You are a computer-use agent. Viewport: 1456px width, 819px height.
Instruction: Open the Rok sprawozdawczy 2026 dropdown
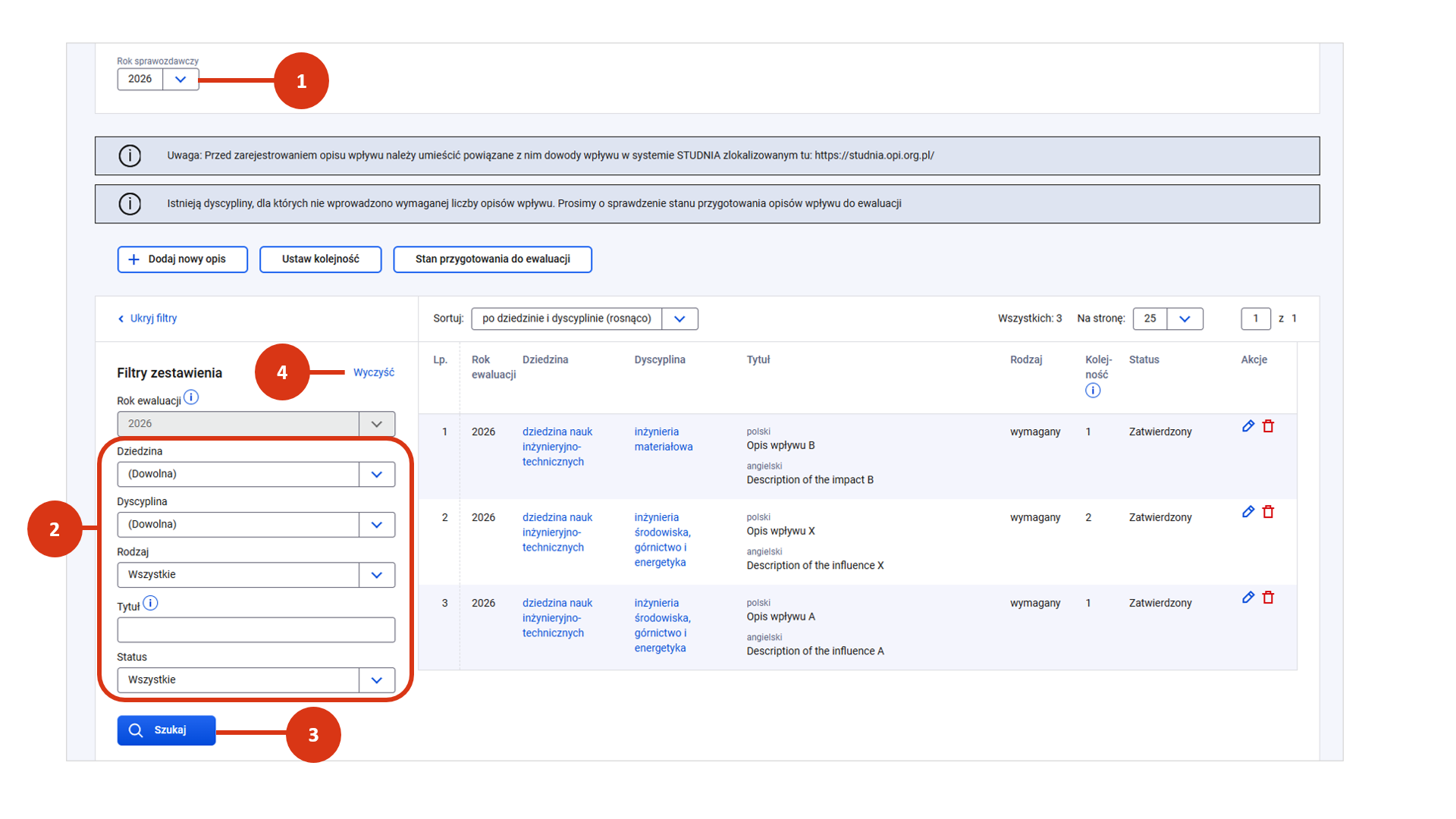[x=180, y=79]
